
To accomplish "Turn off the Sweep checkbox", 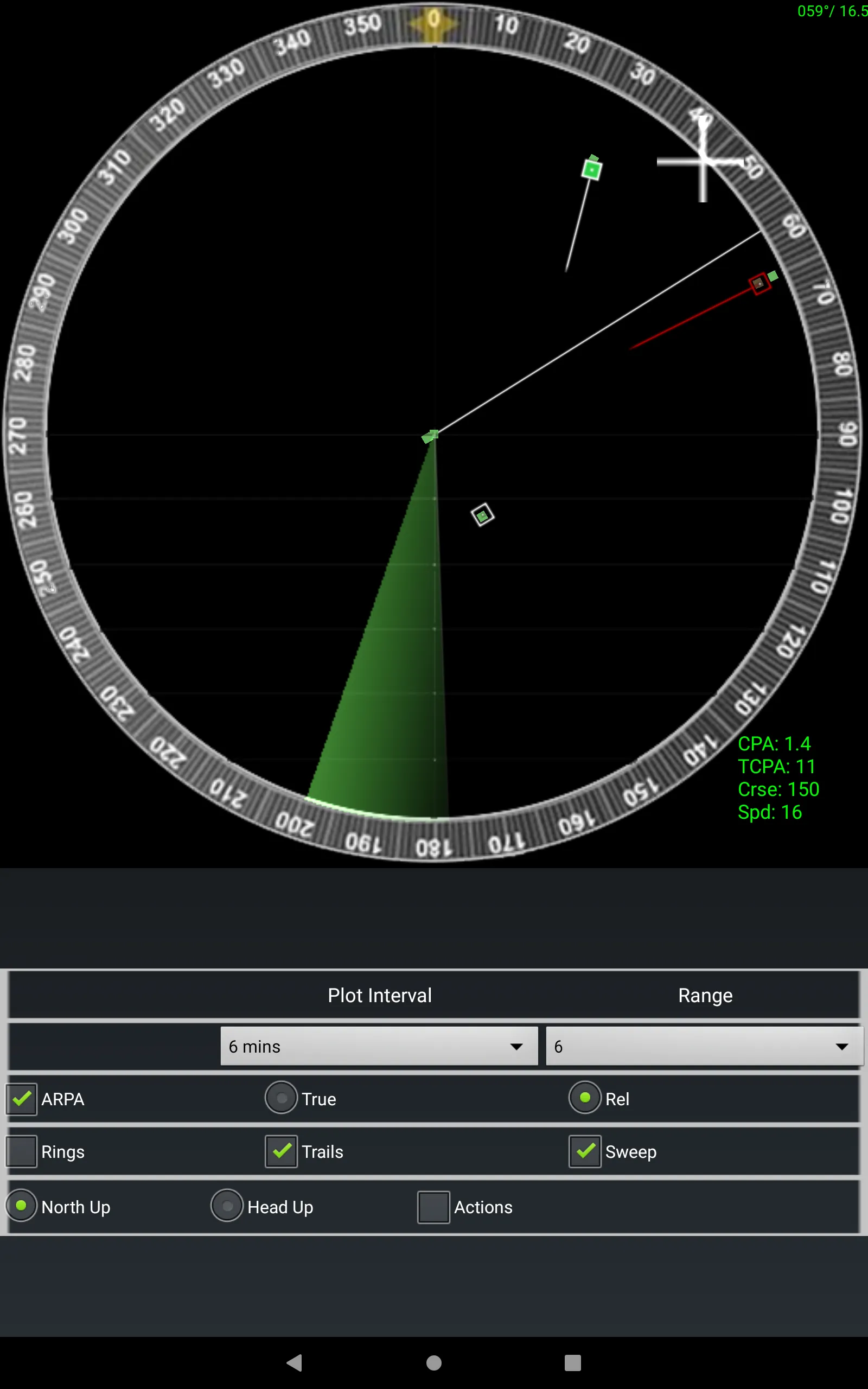I will pos(585,1151).
